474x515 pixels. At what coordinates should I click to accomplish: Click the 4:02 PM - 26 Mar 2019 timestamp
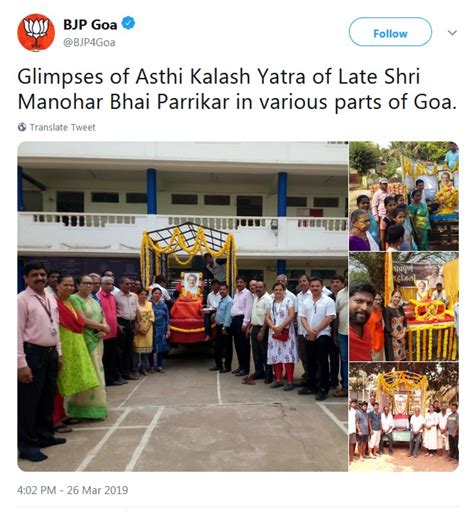pyautogui.click(x=72, y=490)
